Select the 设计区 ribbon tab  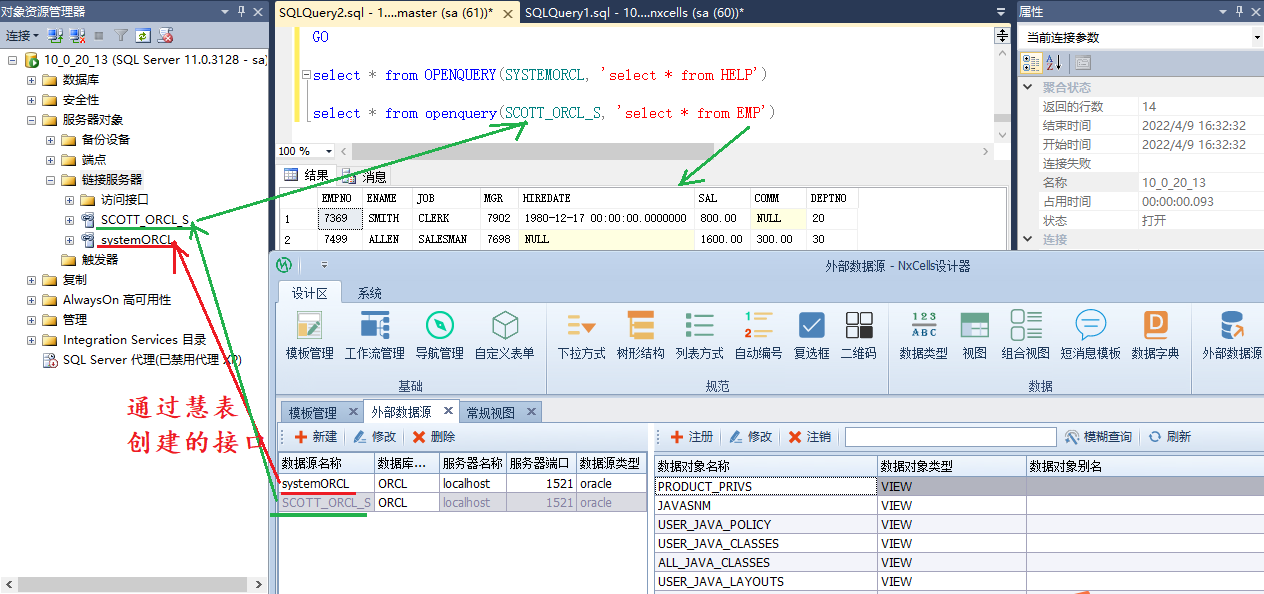(310, 292)
